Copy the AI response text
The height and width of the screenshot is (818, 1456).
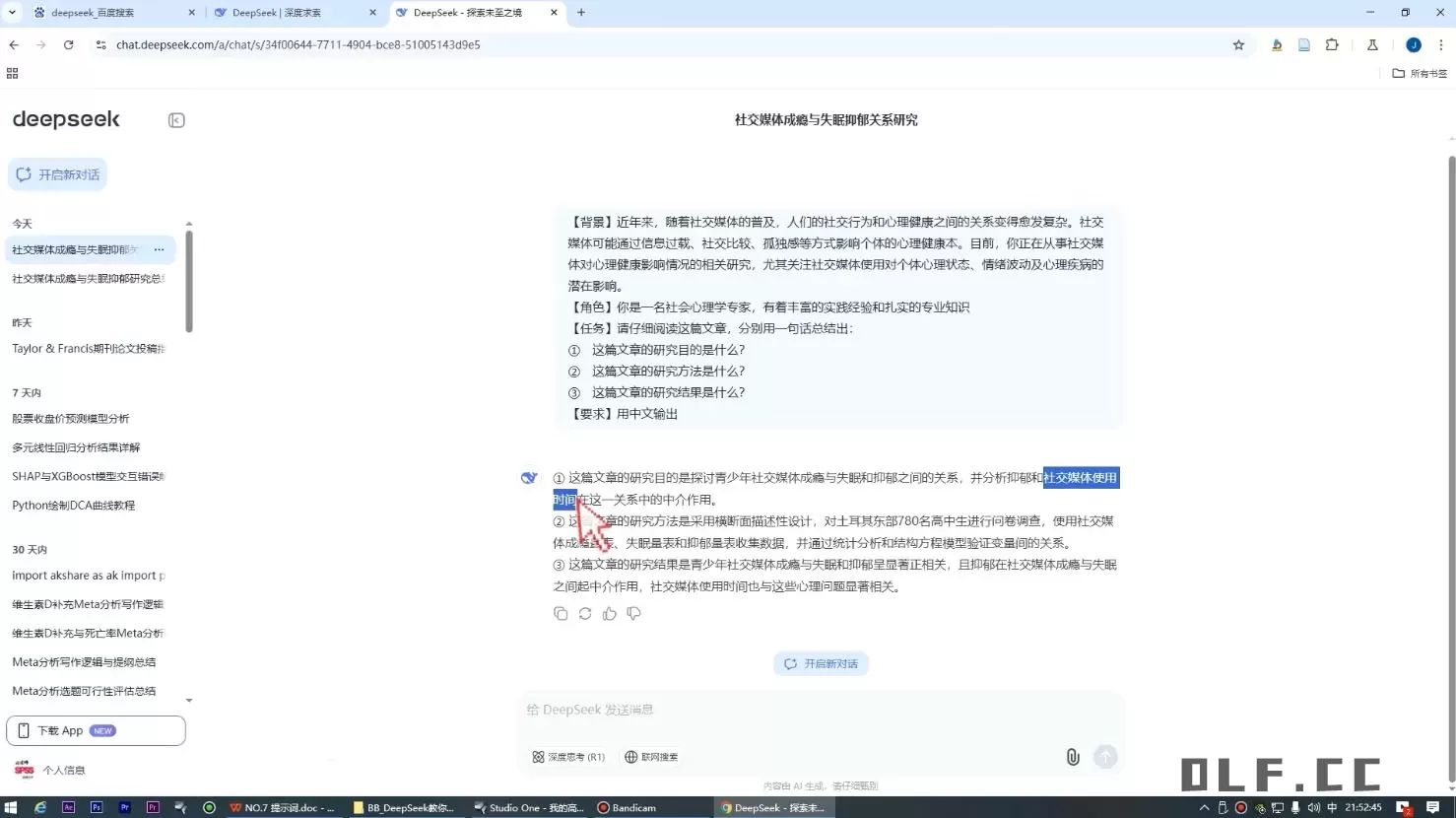click(x=561, y=614)
